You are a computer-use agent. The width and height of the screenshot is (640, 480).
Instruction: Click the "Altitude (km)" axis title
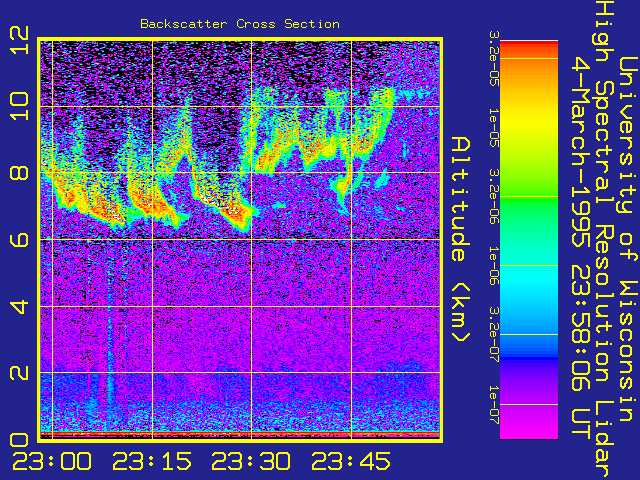pos(461,239)
